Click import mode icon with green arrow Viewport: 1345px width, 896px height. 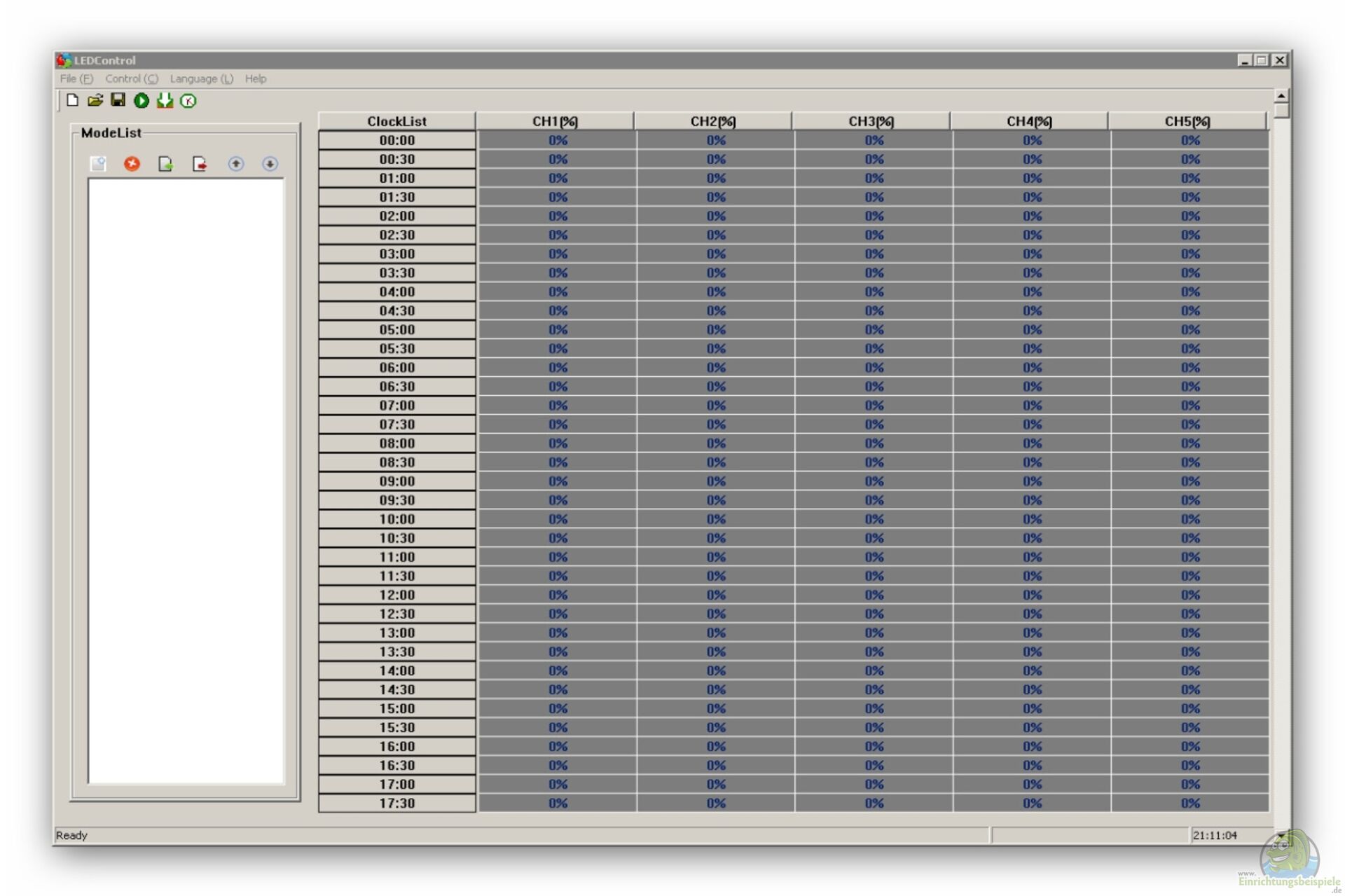pos(166,164)
